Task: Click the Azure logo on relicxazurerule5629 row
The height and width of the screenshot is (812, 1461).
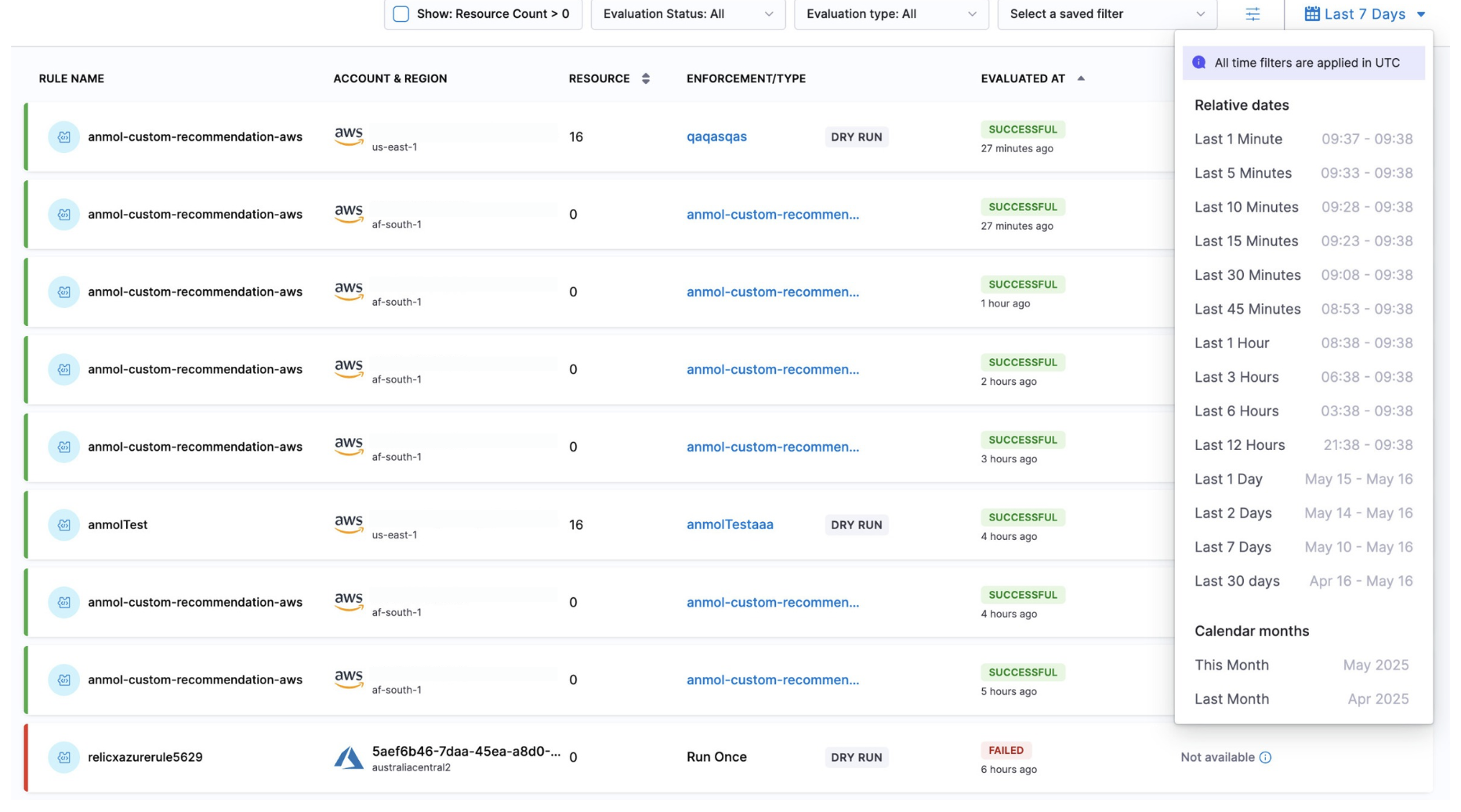Action: 349,758
